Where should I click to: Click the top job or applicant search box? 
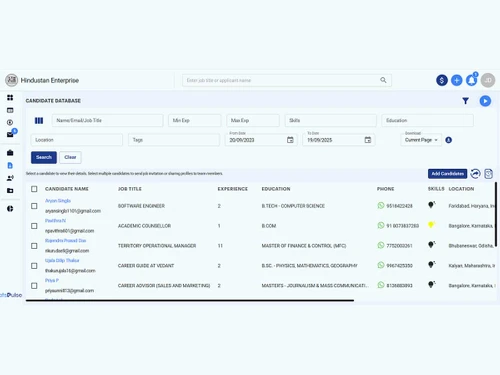point(287,80)
